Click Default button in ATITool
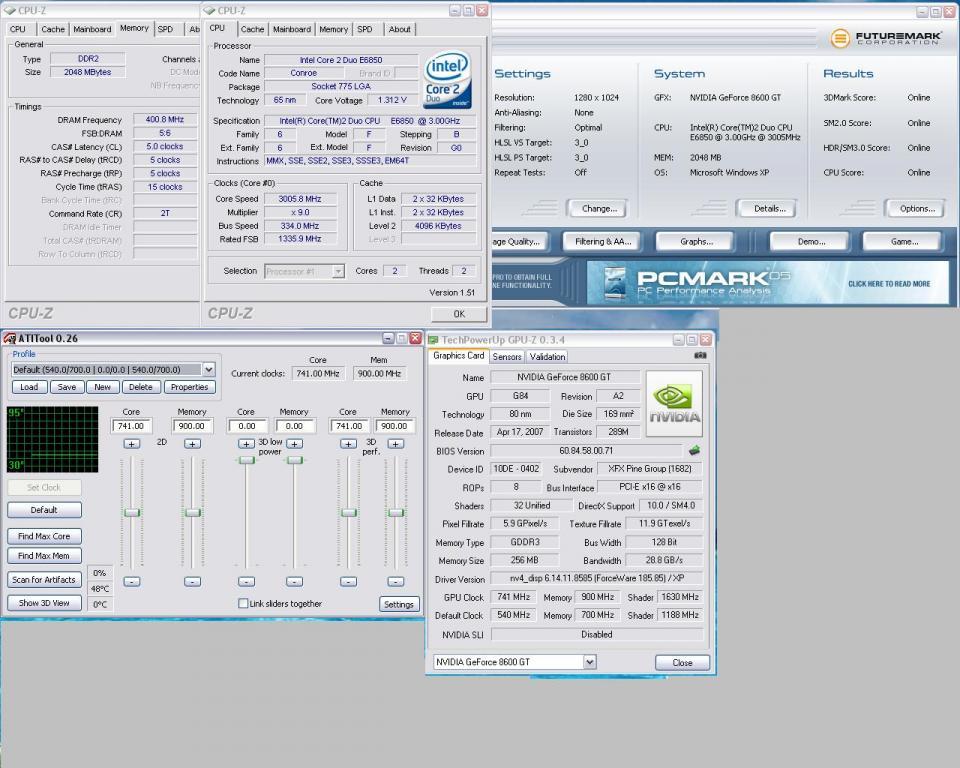This screenshot has width=960, height=768. pyautogui.click(x=44, y=510)
